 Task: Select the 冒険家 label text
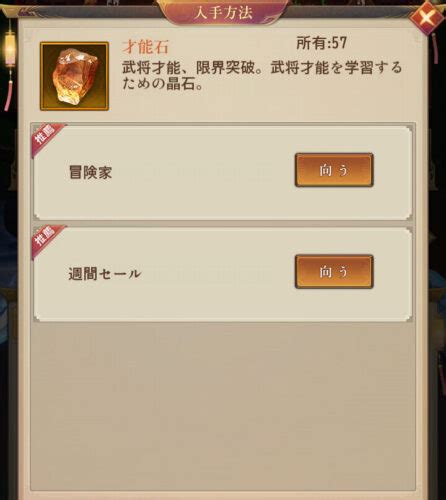(90, 173)
